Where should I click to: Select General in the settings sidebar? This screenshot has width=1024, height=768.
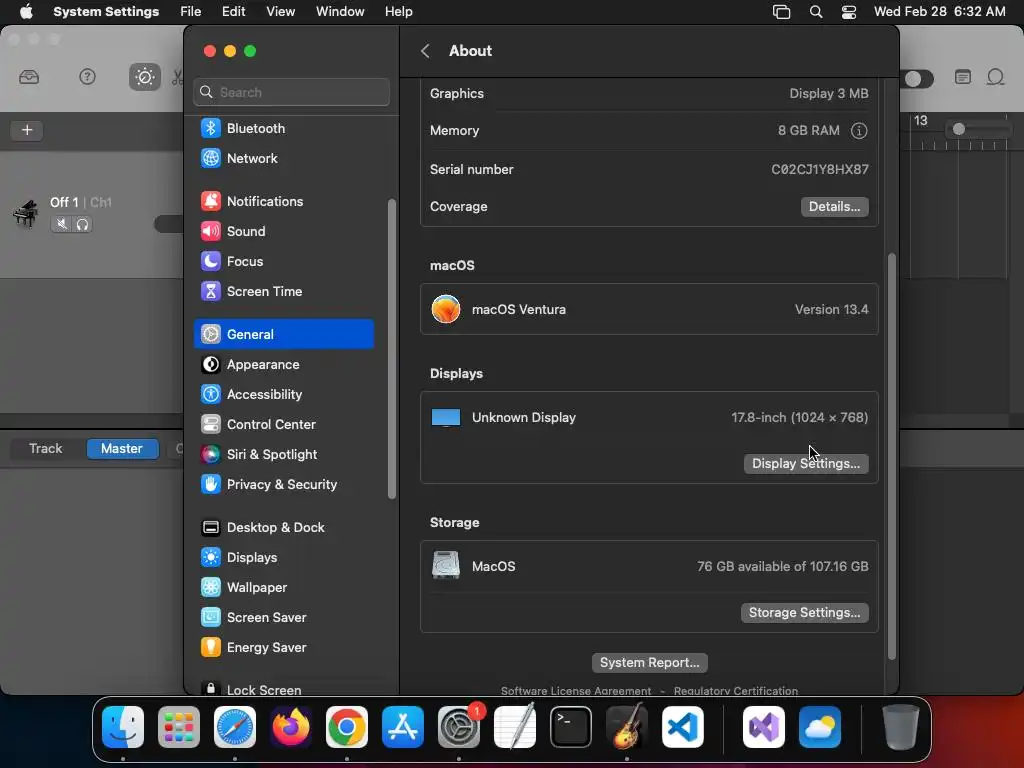(x=283, y=334)
